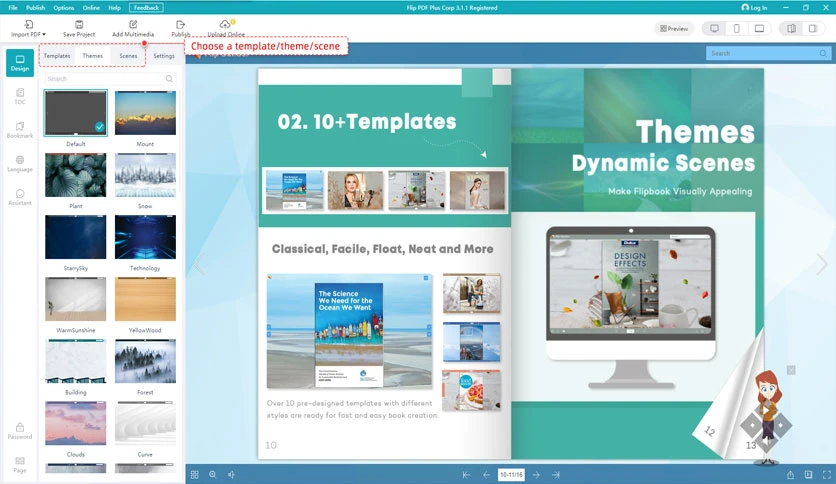Flip to next page using right book arrow
The width and height of the screenshot is (836, 484).
pos(822,264)
